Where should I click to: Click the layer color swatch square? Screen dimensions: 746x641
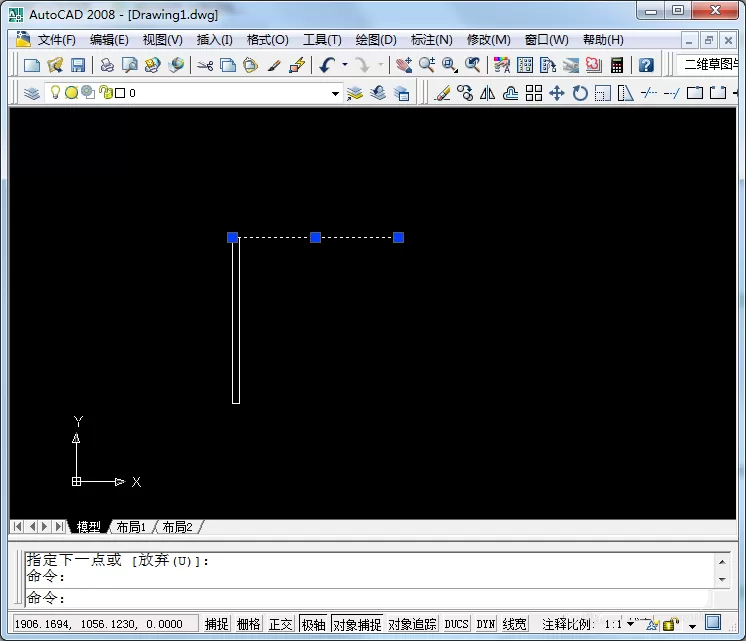coord(120,93)
